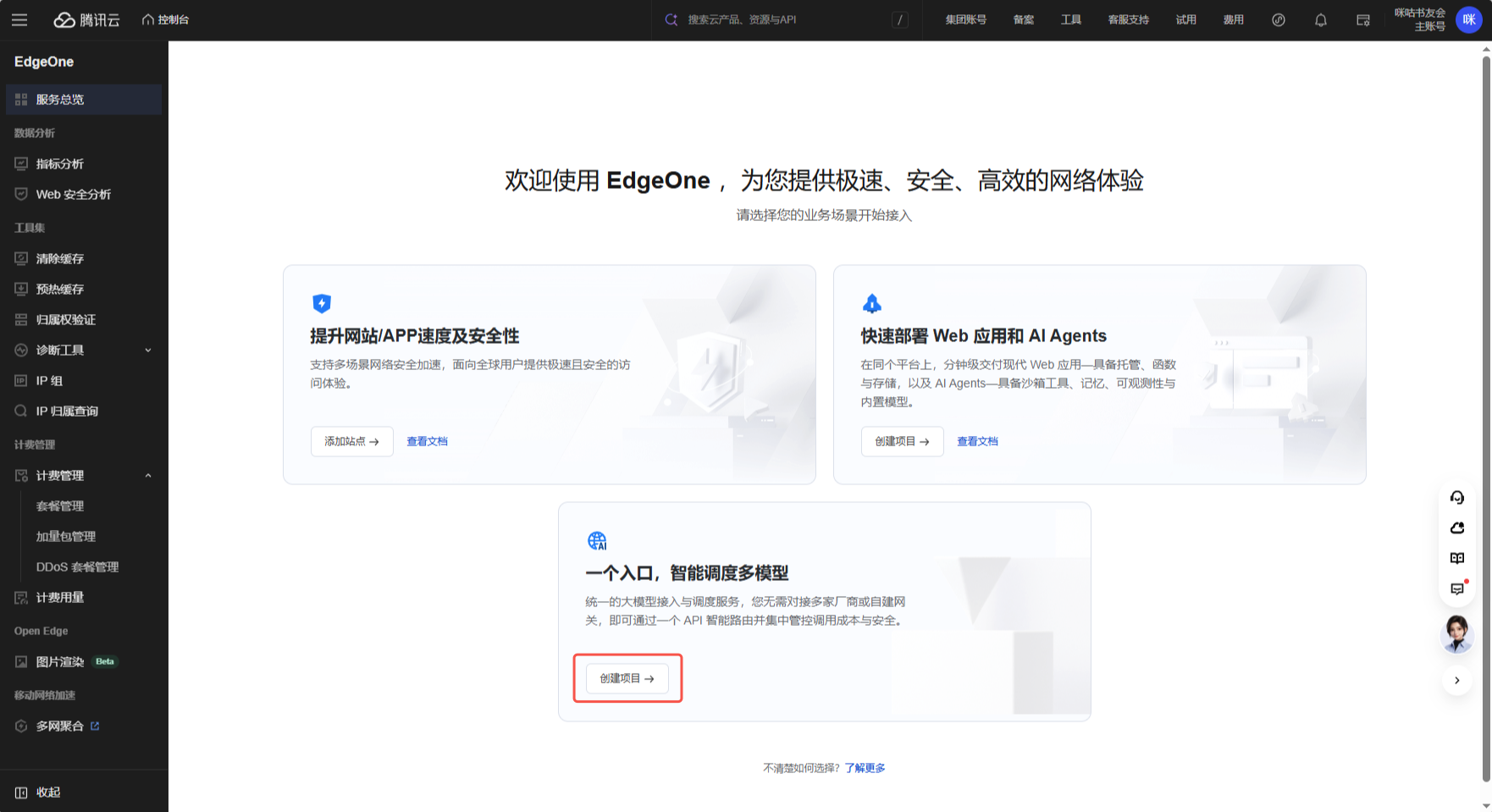Viewport: 1492px width, 812px height.
Task: Open 多网聚合 external link
Action: click(83, 726)
